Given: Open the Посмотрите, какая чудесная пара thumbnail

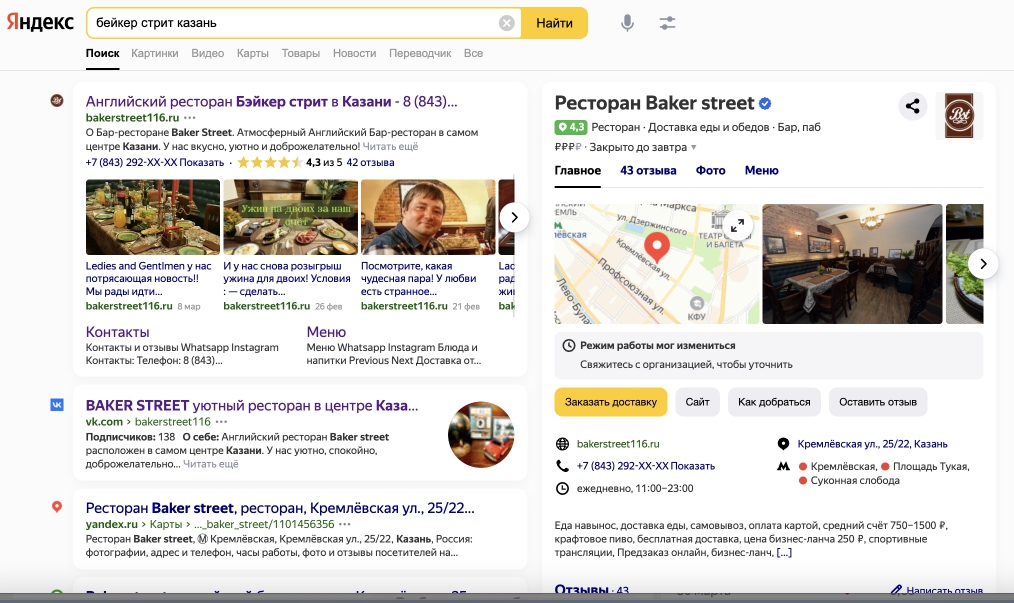Looking at the screenshot, I should 428,217.
